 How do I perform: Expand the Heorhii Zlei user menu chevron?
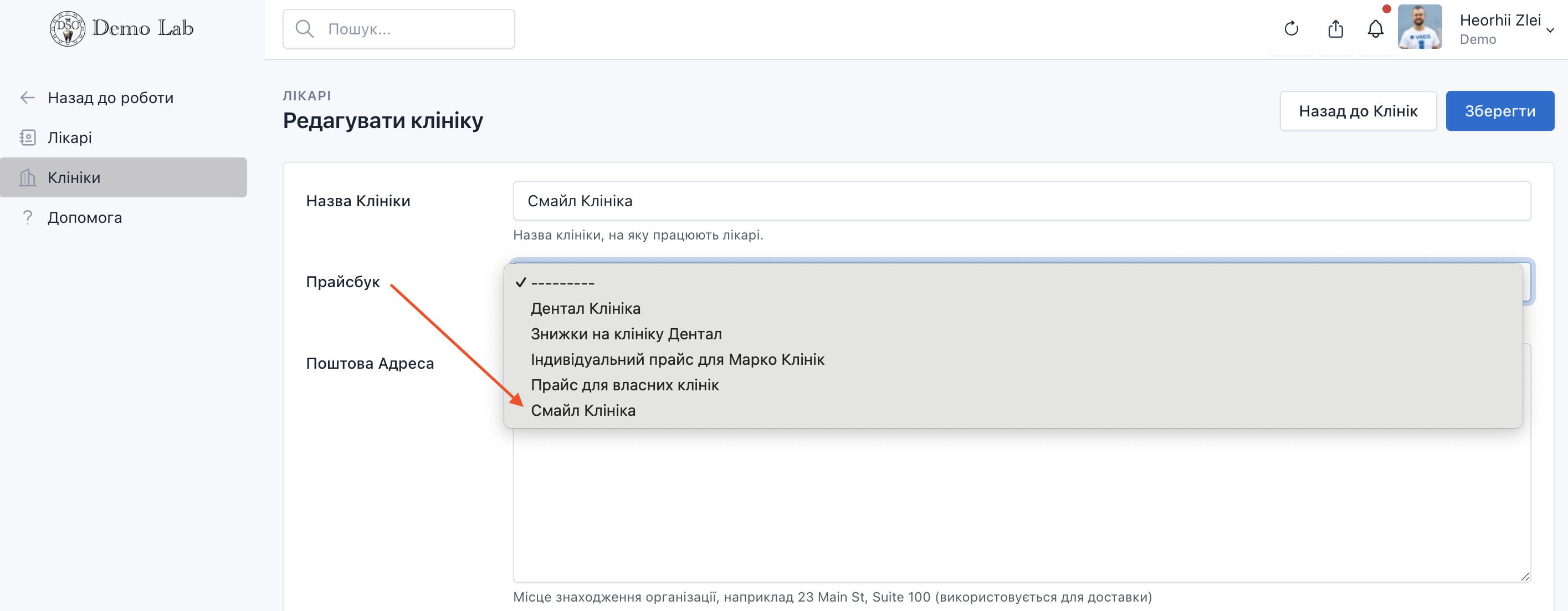pos(1550,30)
